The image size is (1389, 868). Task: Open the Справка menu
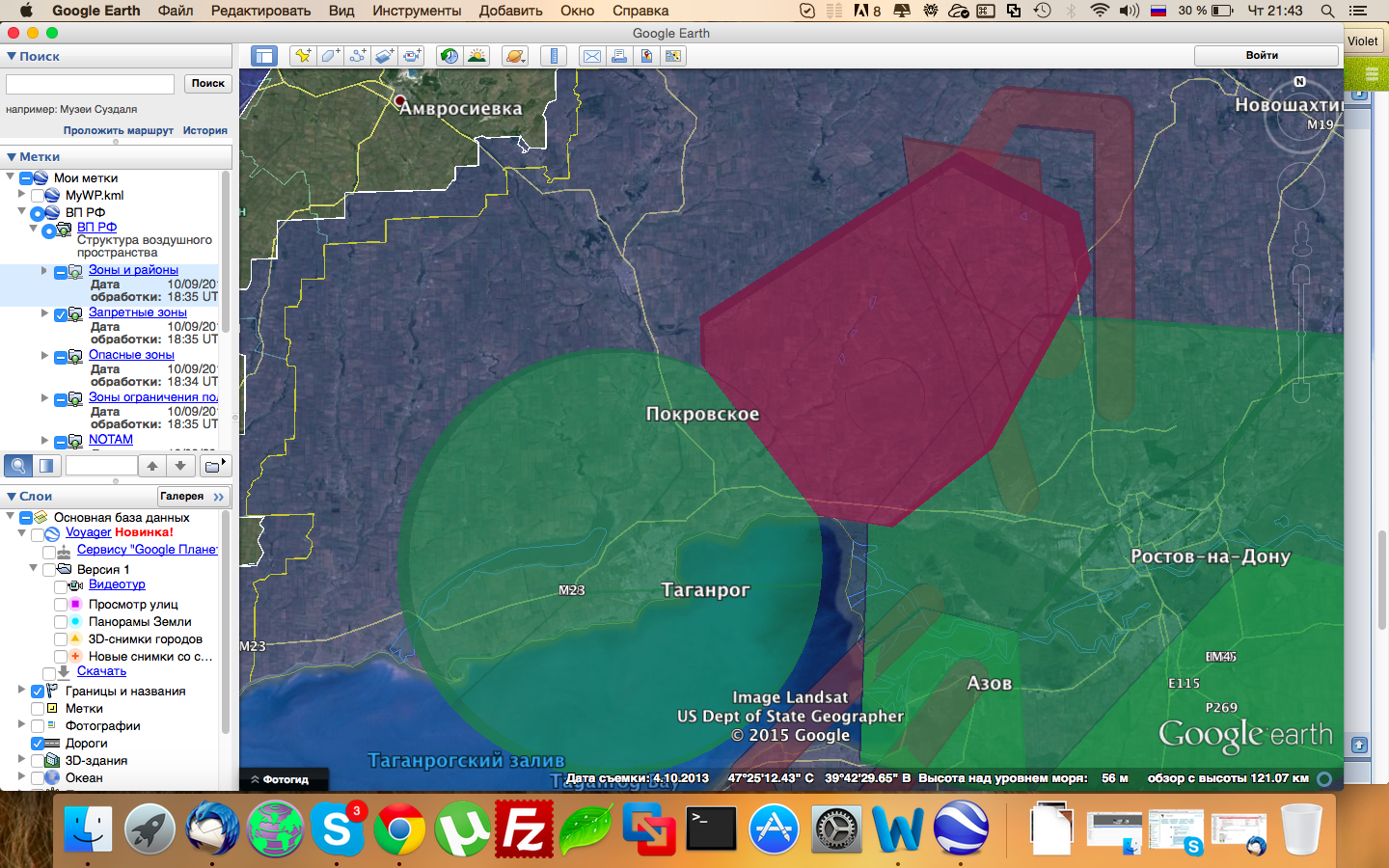click(x=640, y=11)
